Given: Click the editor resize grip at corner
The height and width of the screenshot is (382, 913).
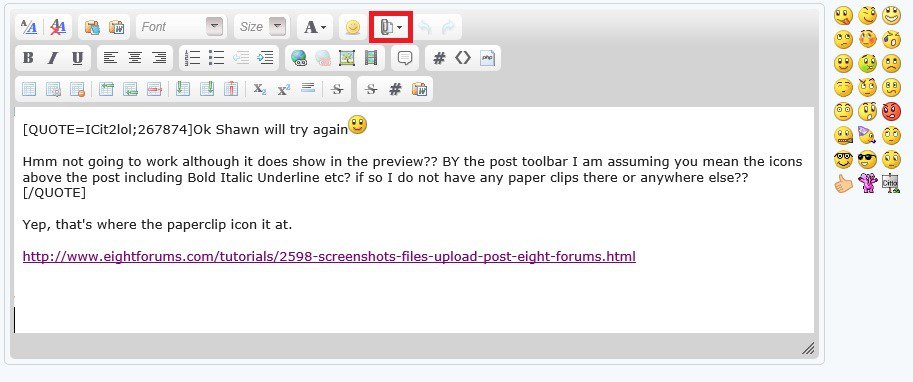Looking at the screenshot, I should pos(808,348).
